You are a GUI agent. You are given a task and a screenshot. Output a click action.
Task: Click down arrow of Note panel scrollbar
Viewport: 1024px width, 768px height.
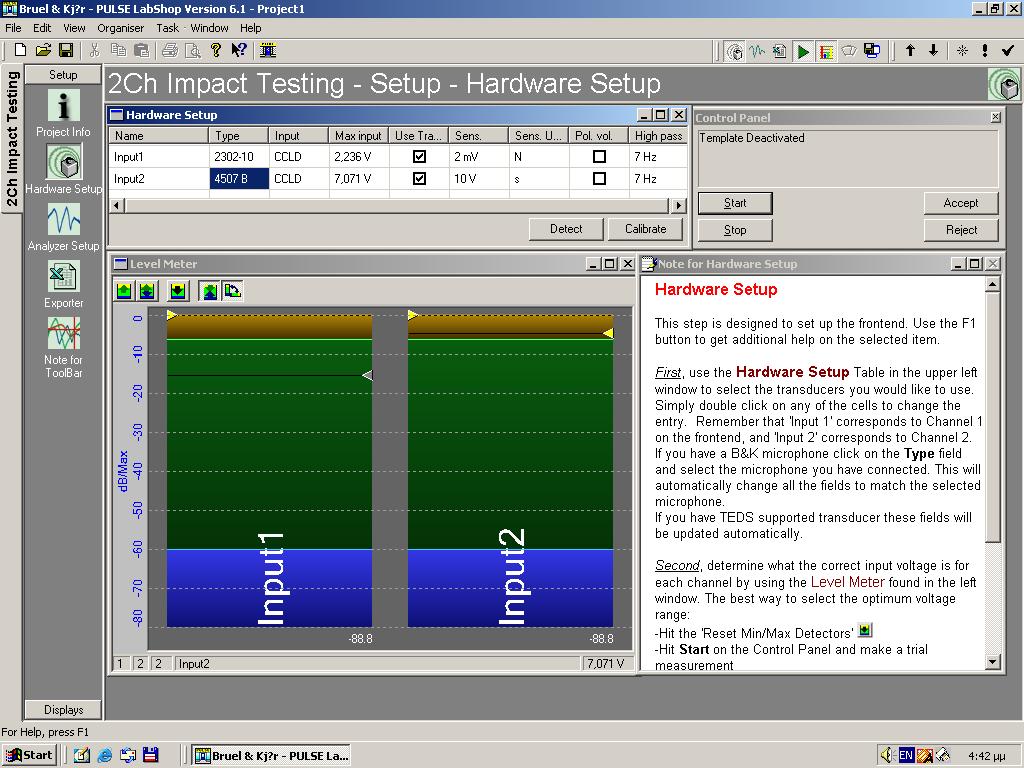tap(992, 662)
